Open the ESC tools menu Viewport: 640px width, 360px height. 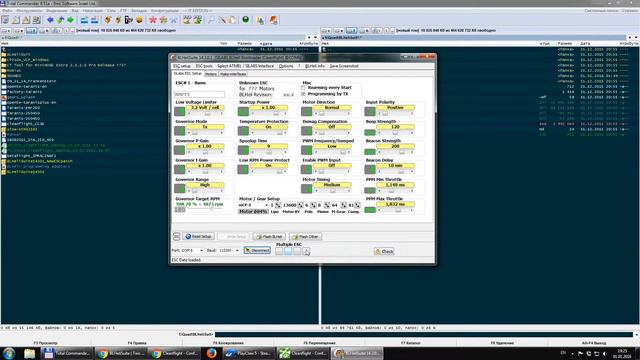point(204,66)
